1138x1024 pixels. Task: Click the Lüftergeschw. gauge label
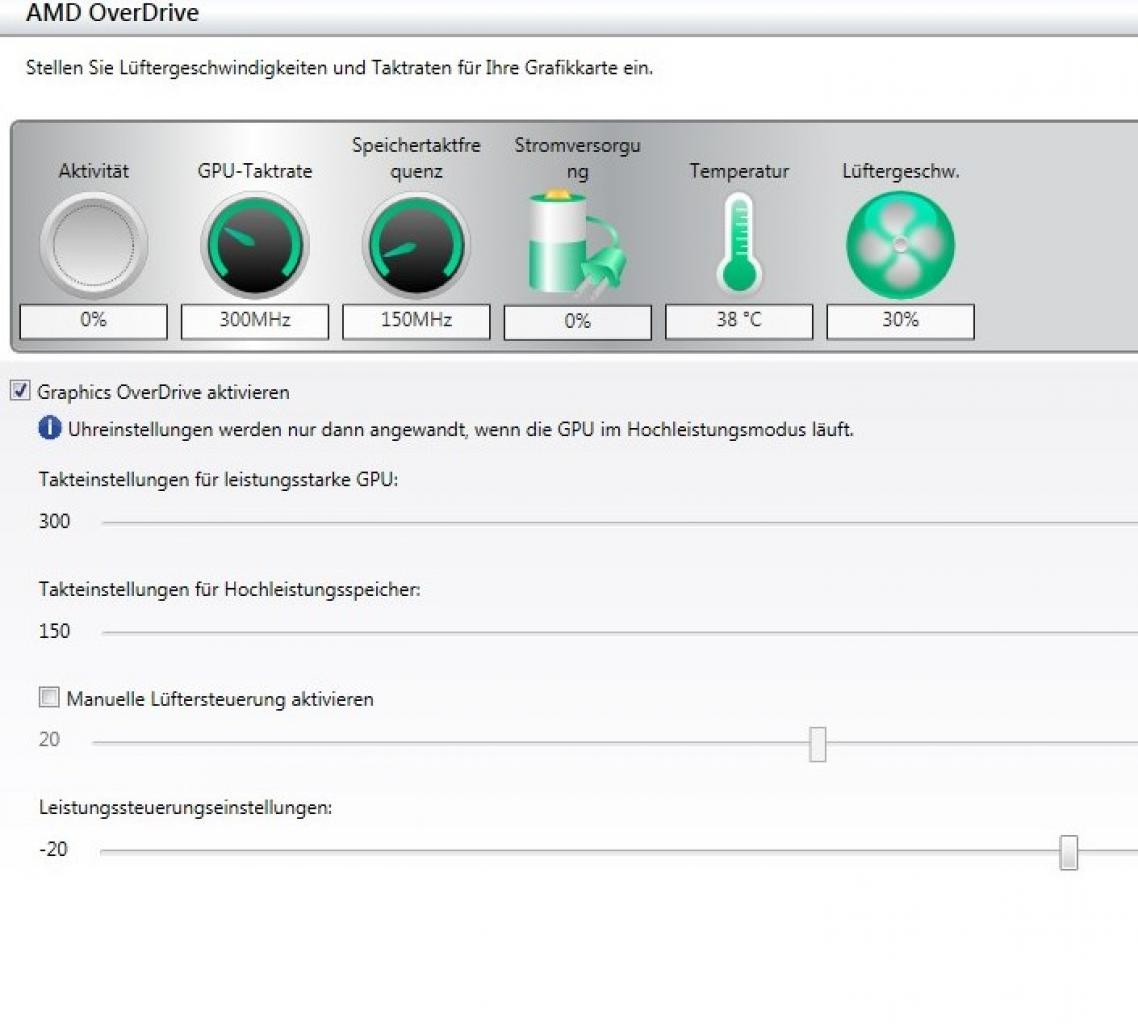point(901,171)
